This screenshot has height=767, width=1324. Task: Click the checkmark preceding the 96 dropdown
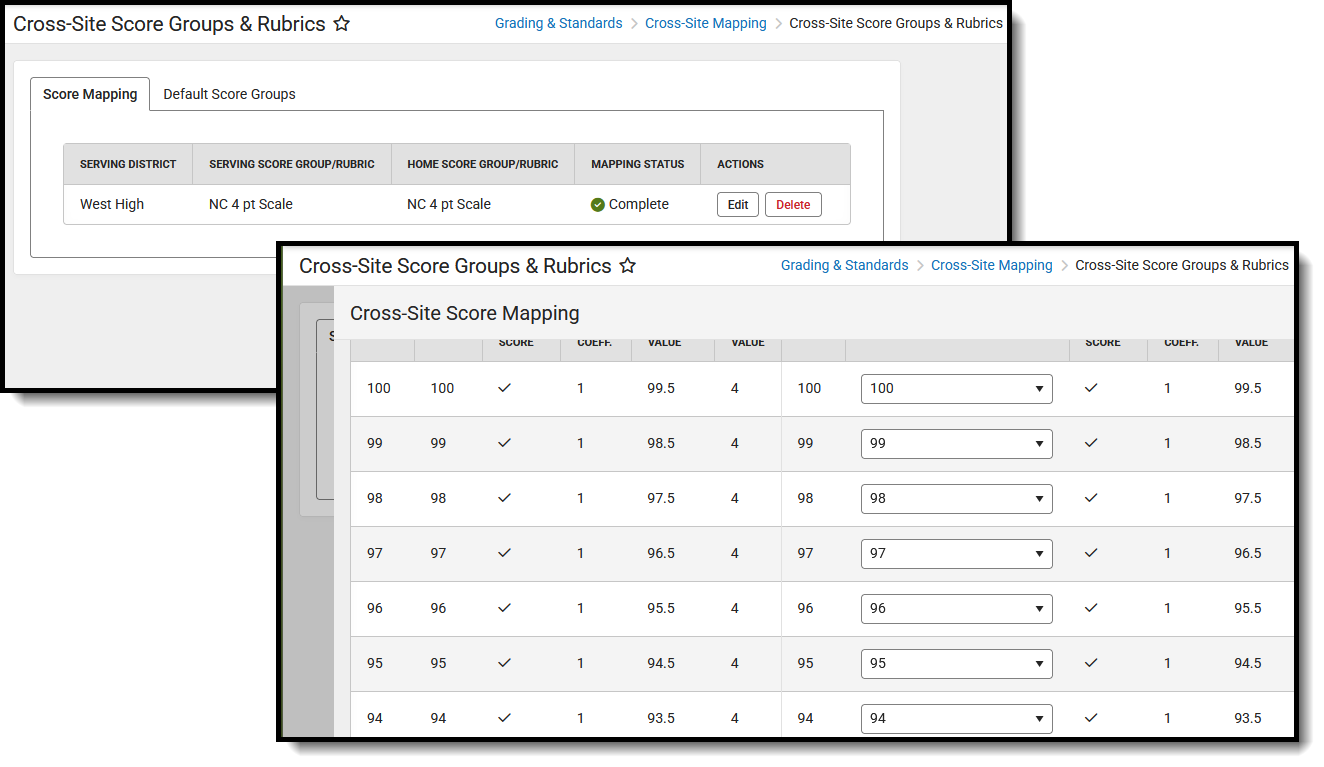[504, 608]
